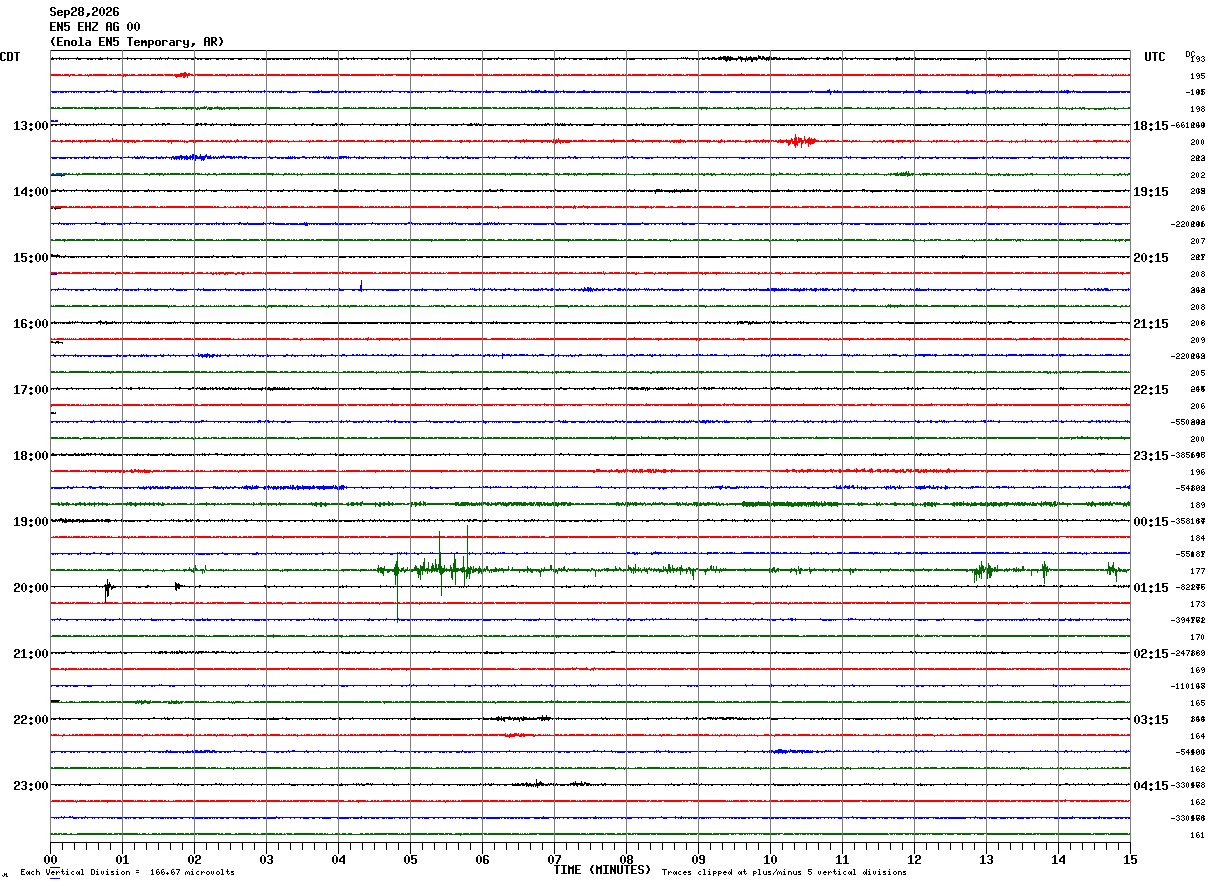This screenshot has height=886, width=1210.
Task: Click the minute 05 axis tick label
Action: (x=410, y=860)
